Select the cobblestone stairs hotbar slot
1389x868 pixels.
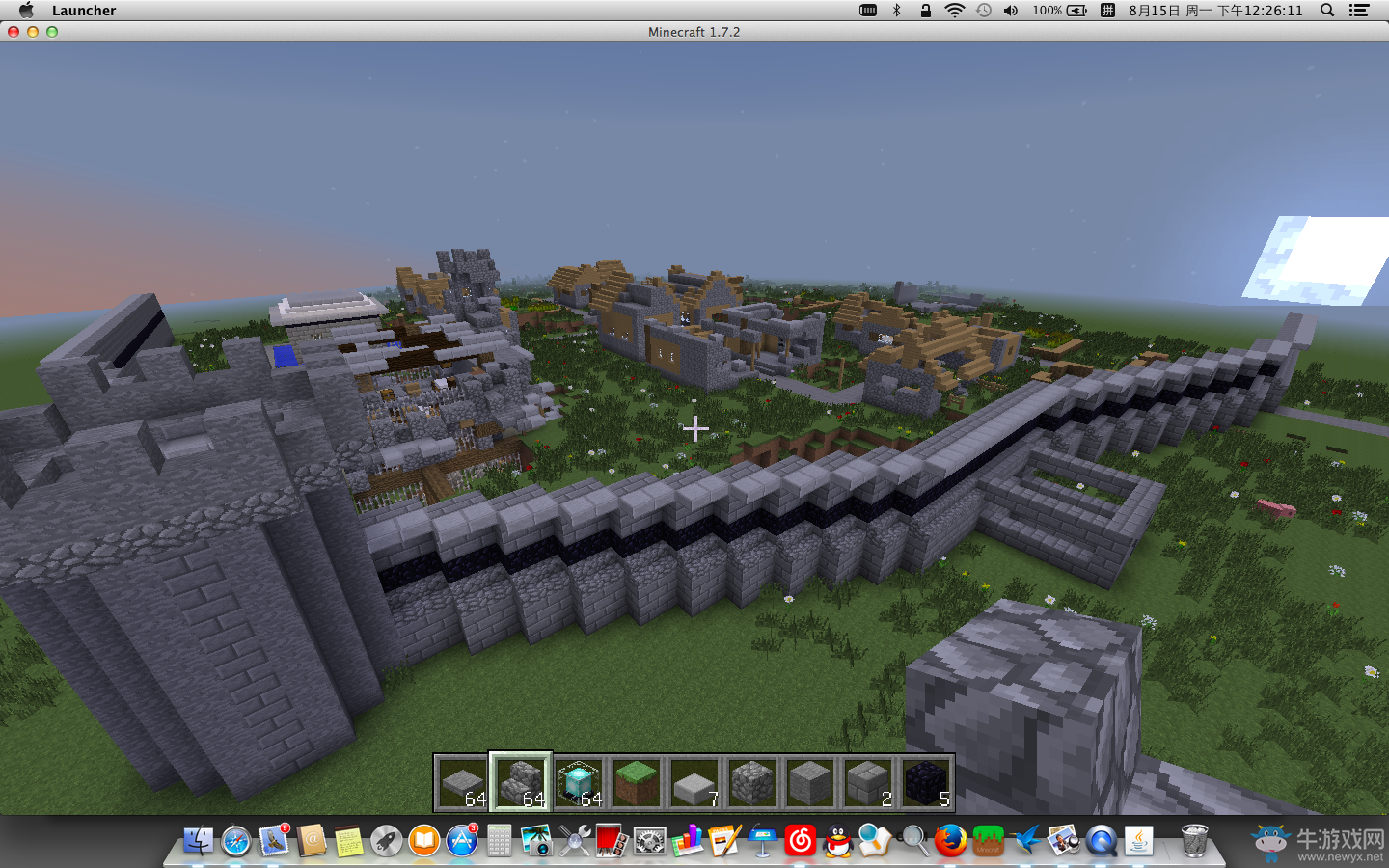coord(521,782)
